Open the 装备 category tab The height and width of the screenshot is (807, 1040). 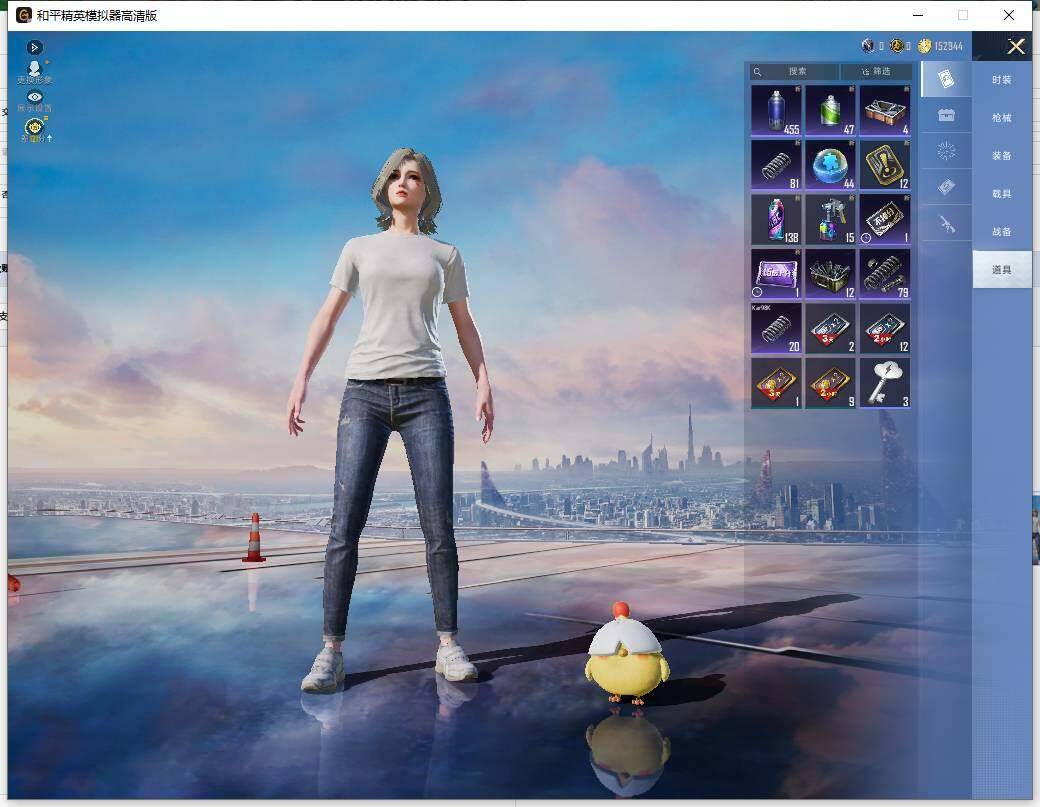tap(1002, 156)
